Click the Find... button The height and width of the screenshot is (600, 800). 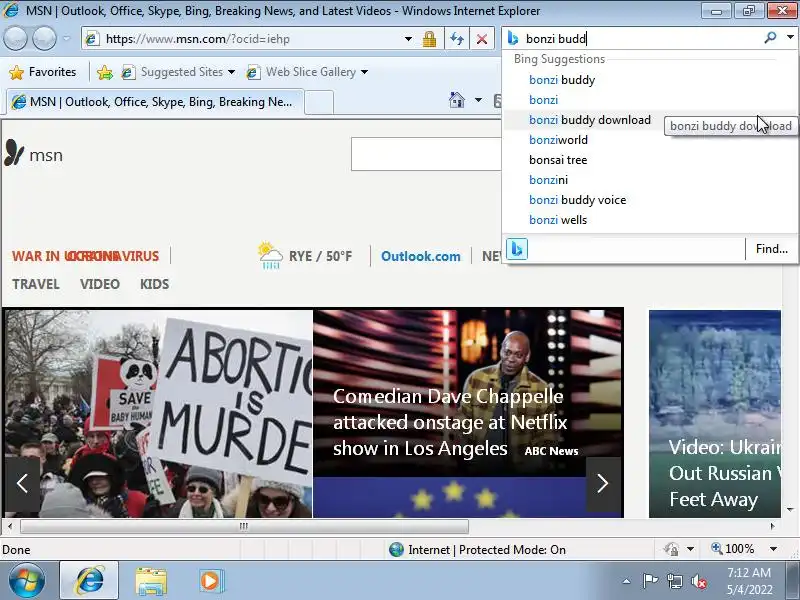[771, 249]
